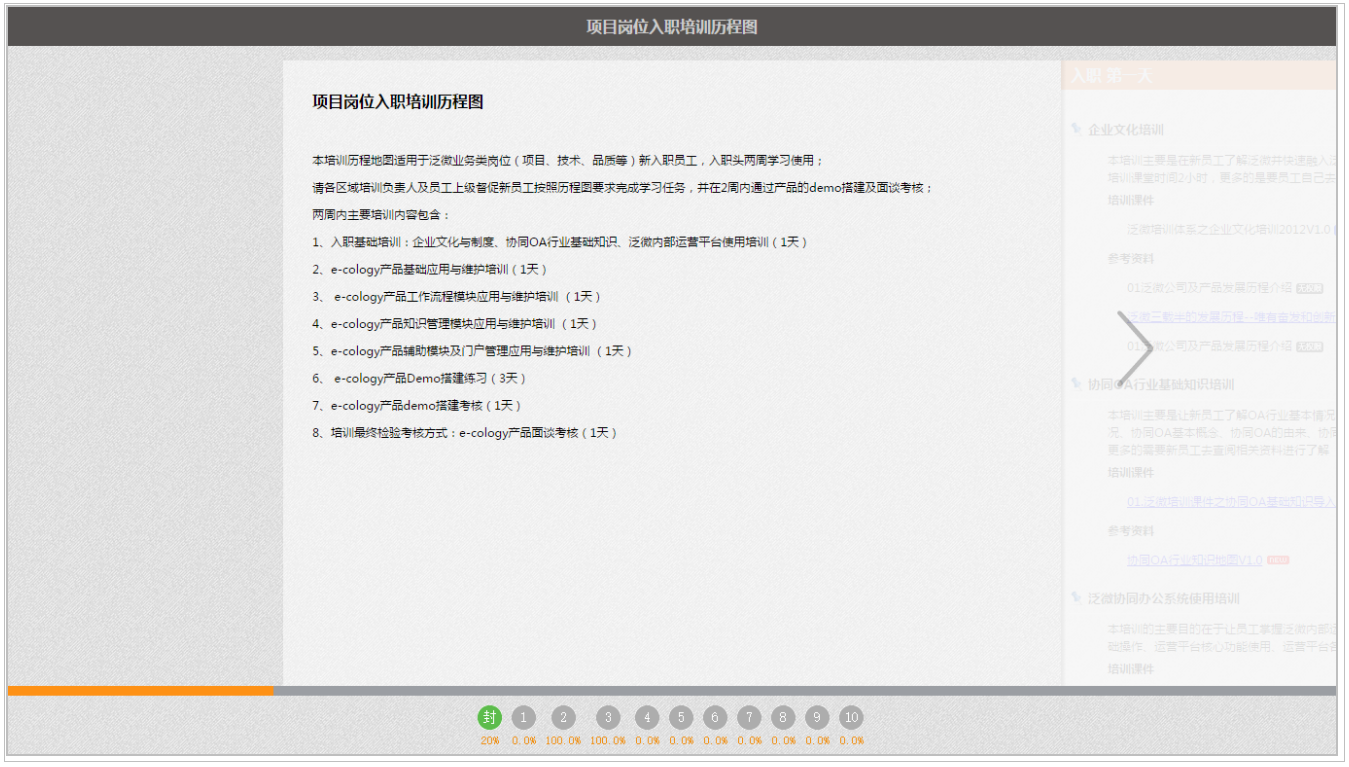This screenshot has width=1349, height=767.
Task: Click the line 两周内主要培训内容包含
Action: coord(382,215)
